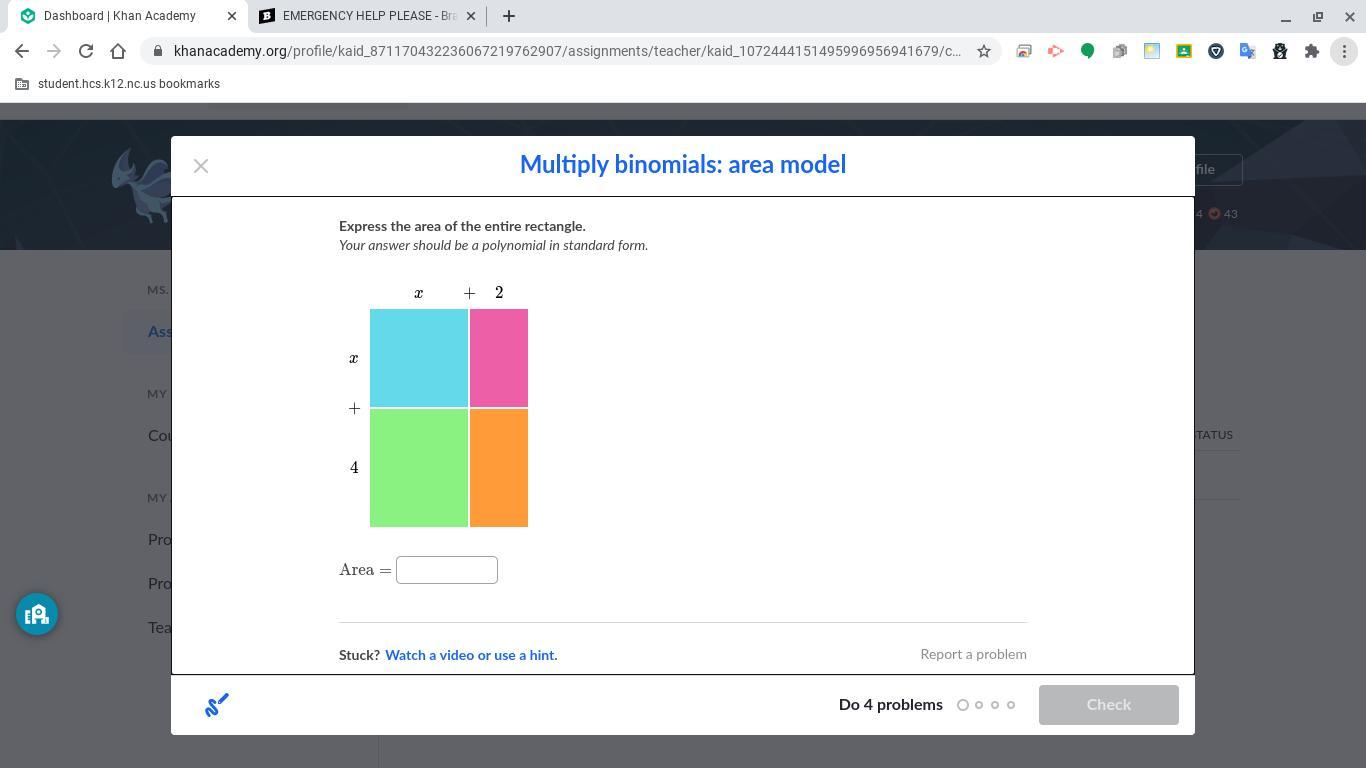Click the green circle extension icon

[x=1088, y=51]
